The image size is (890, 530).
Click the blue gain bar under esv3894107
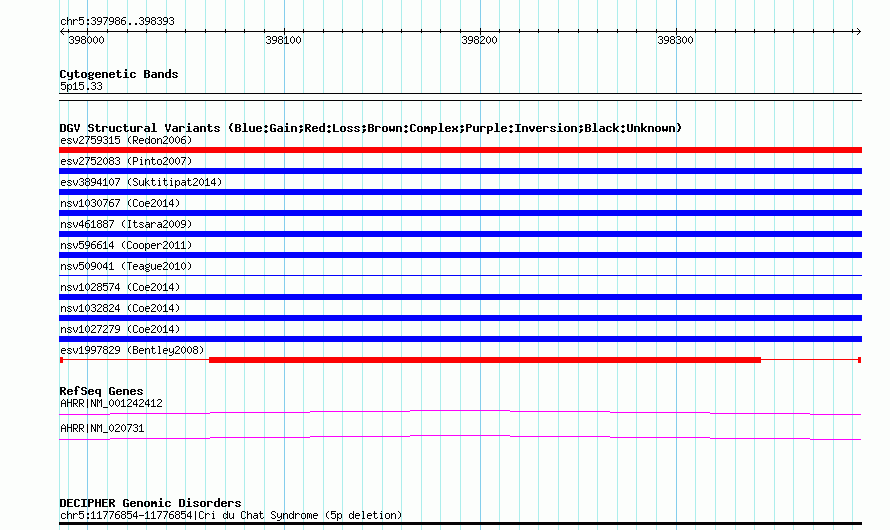click(x=460, y=192)
